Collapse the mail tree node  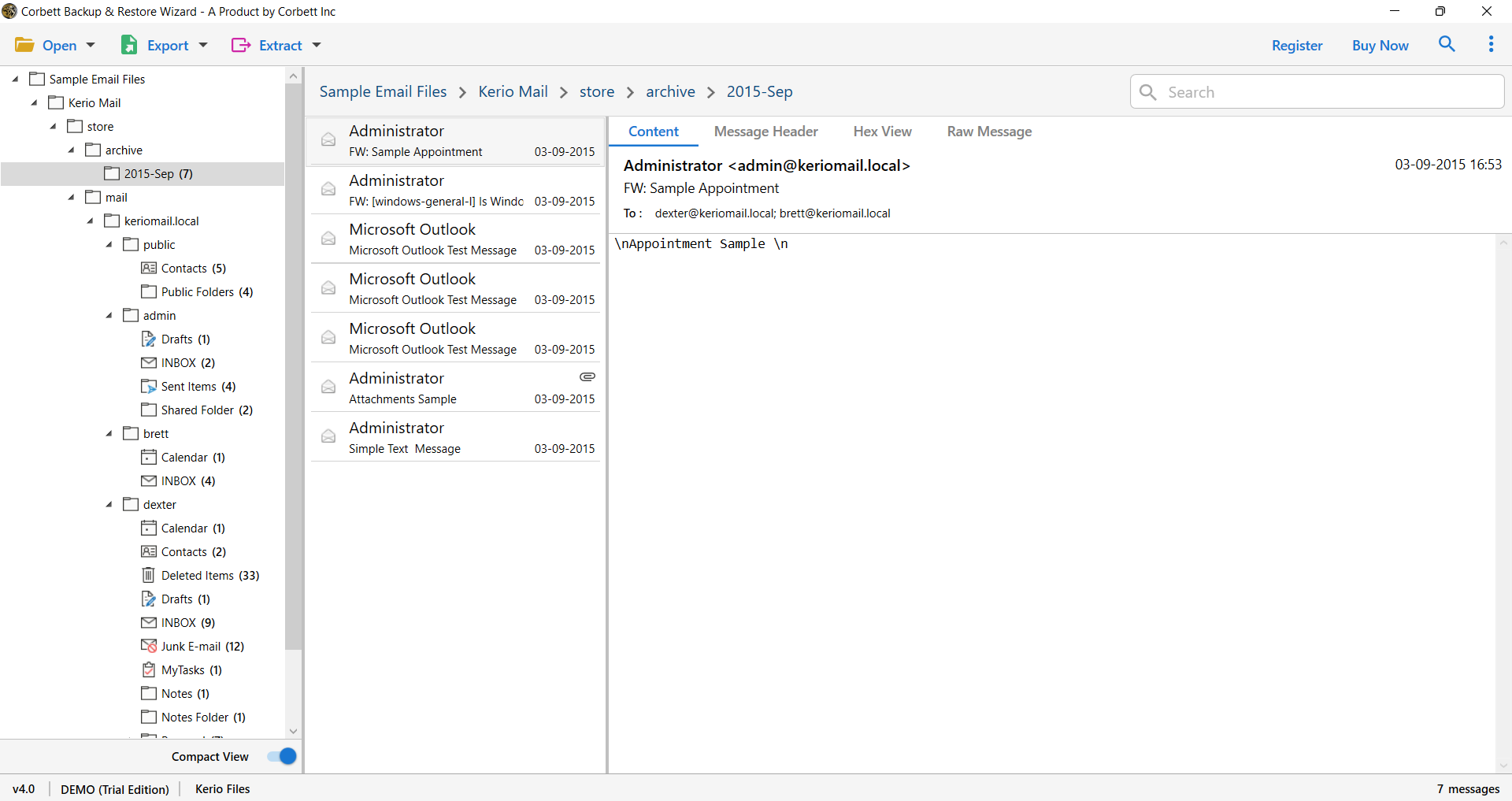click(x=72, y=197)
